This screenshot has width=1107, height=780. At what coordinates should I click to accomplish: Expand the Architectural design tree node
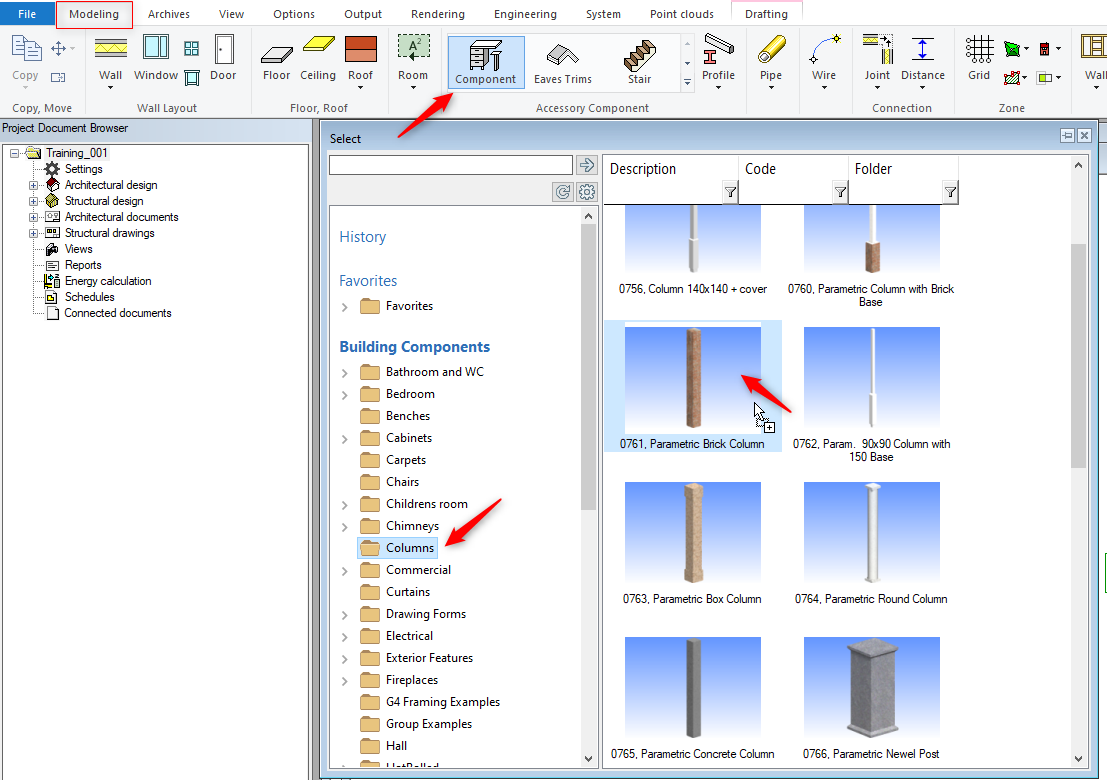[33, 185]
